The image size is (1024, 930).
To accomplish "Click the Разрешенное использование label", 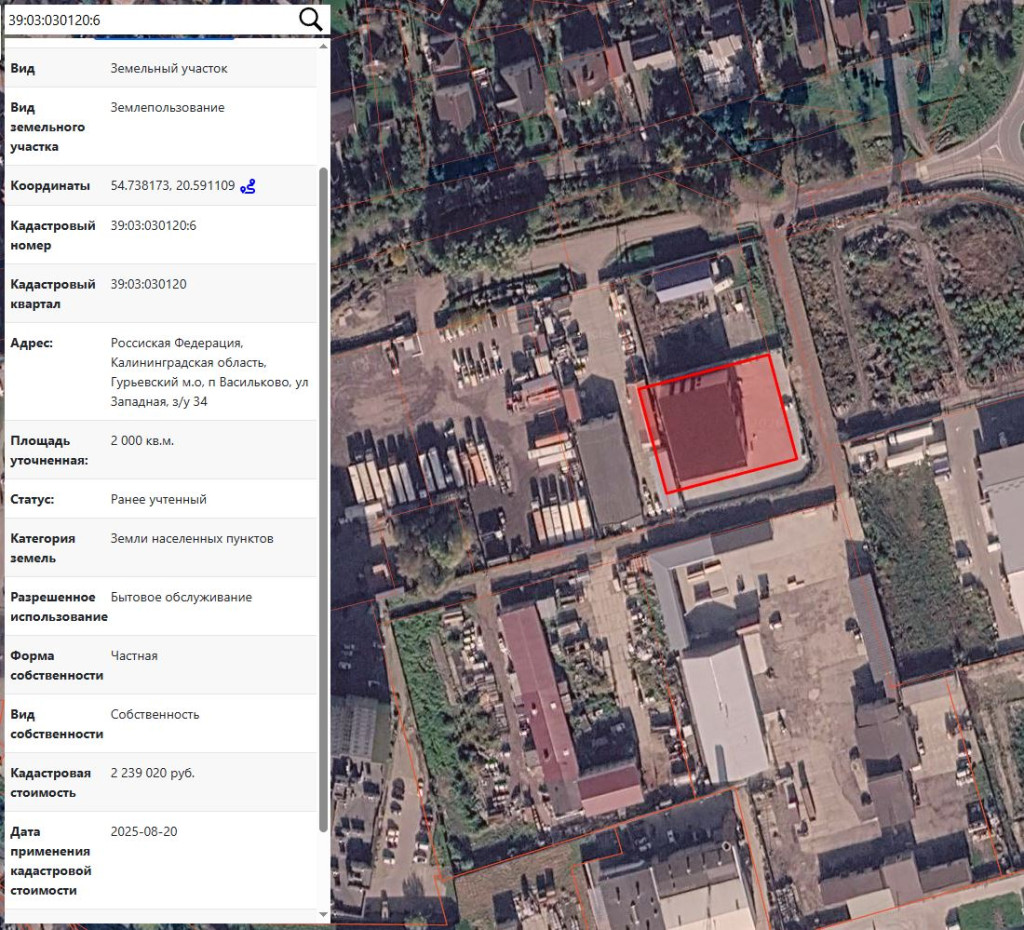I will pos(59,607).
